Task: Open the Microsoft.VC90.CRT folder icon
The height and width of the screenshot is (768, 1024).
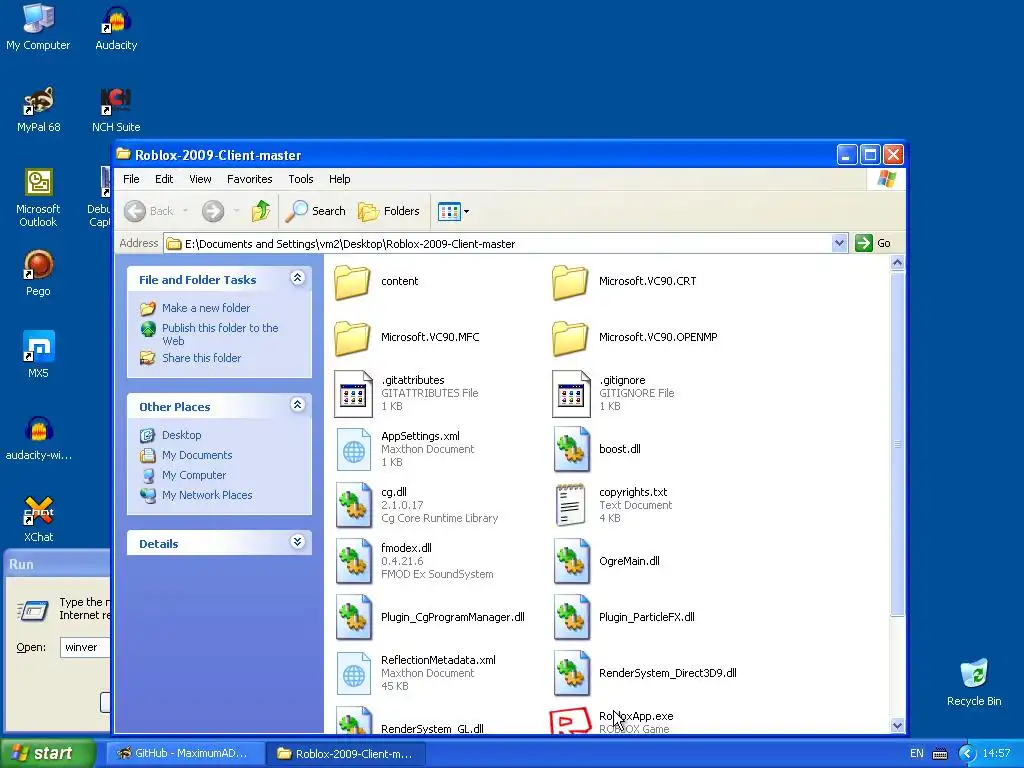Action: pyautogui.click(x=570, y=282)
